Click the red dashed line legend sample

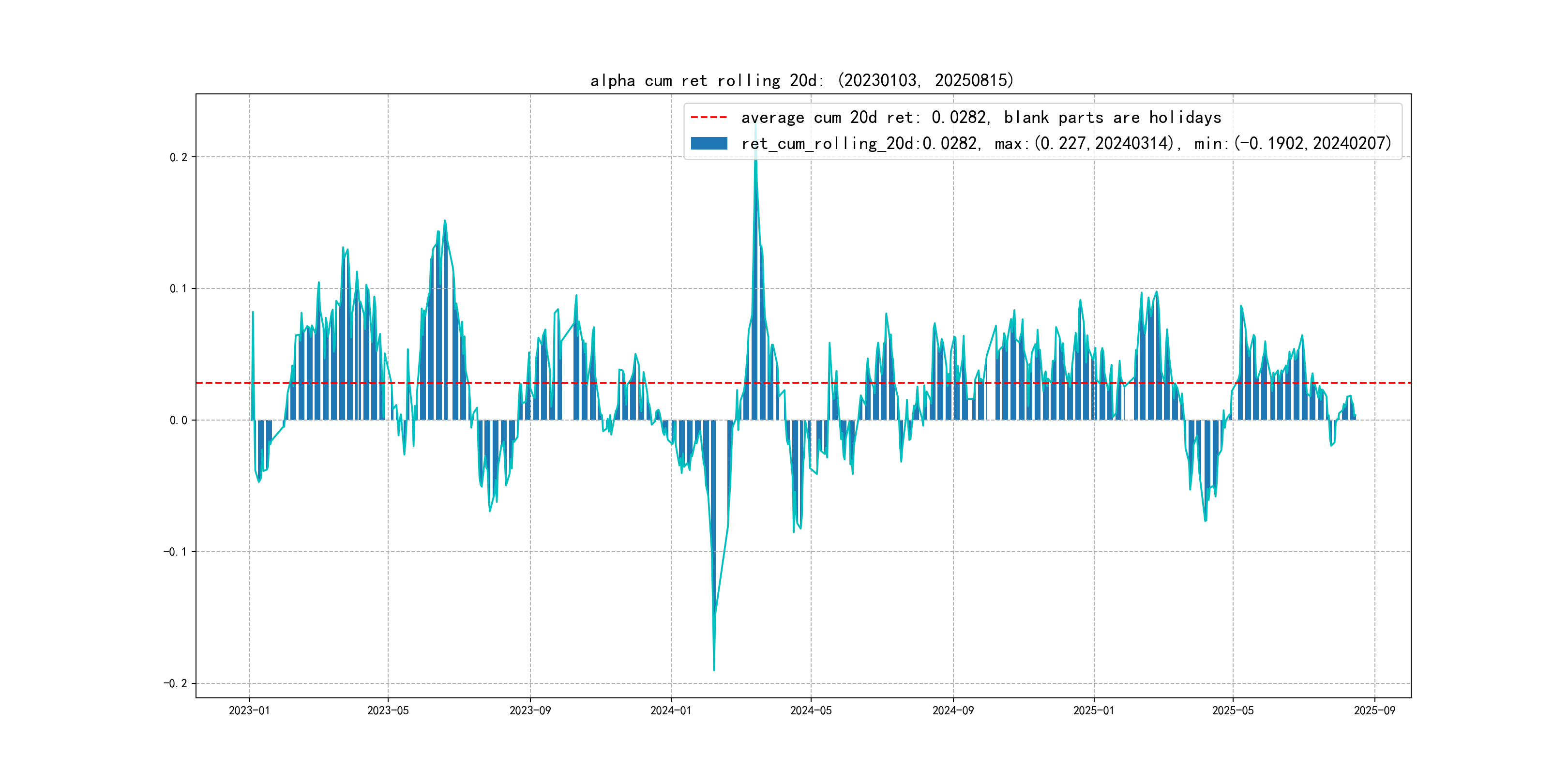[709, 118]
